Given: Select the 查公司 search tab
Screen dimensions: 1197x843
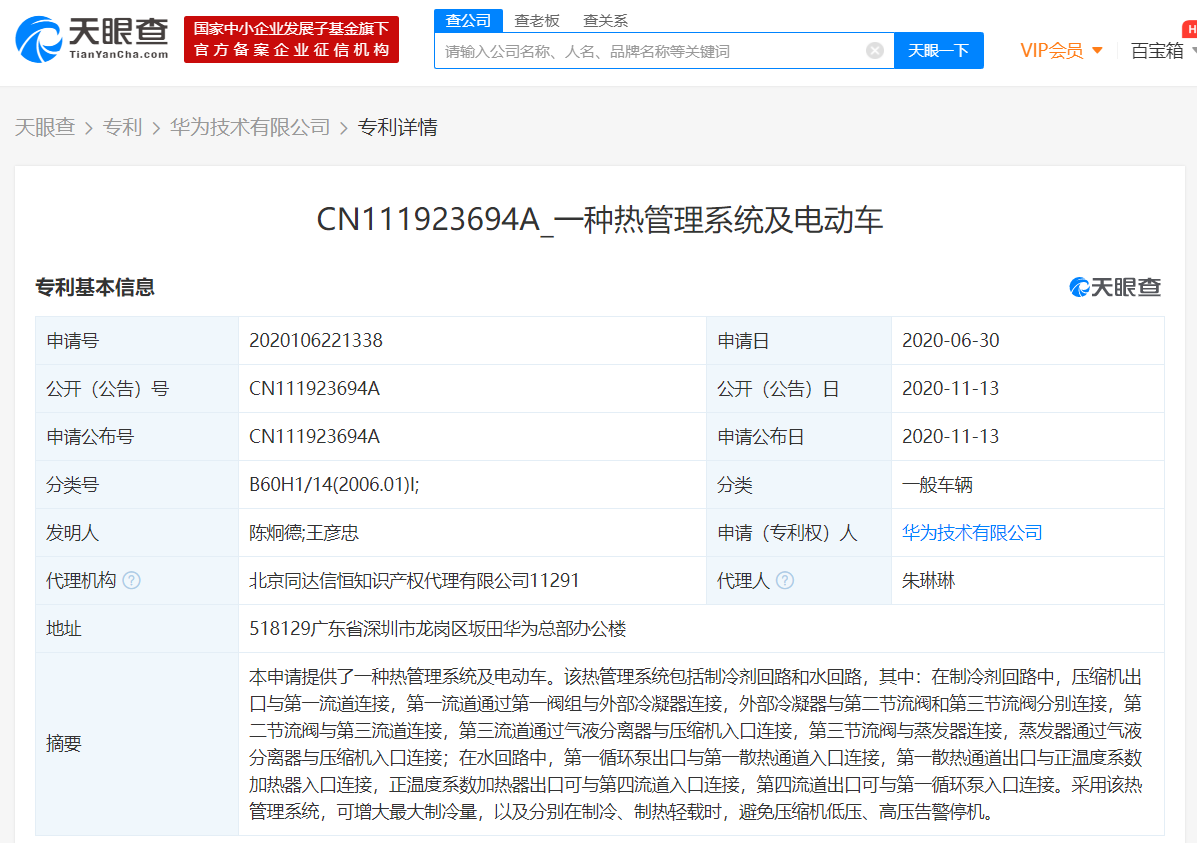Looking at the screenshot, I should (468, 21).
